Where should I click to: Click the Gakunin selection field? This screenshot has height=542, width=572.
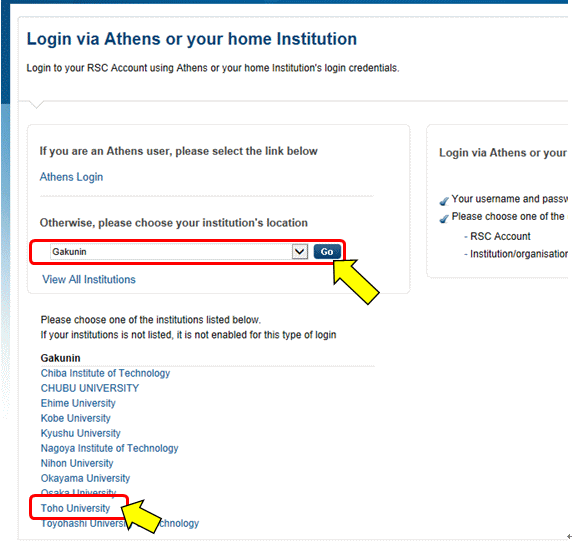point(171,252)
